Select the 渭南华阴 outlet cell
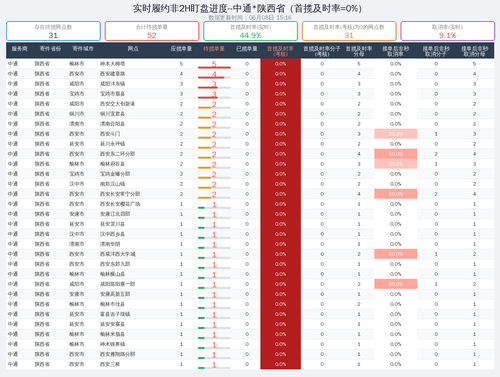 click(x=110, y=244)
